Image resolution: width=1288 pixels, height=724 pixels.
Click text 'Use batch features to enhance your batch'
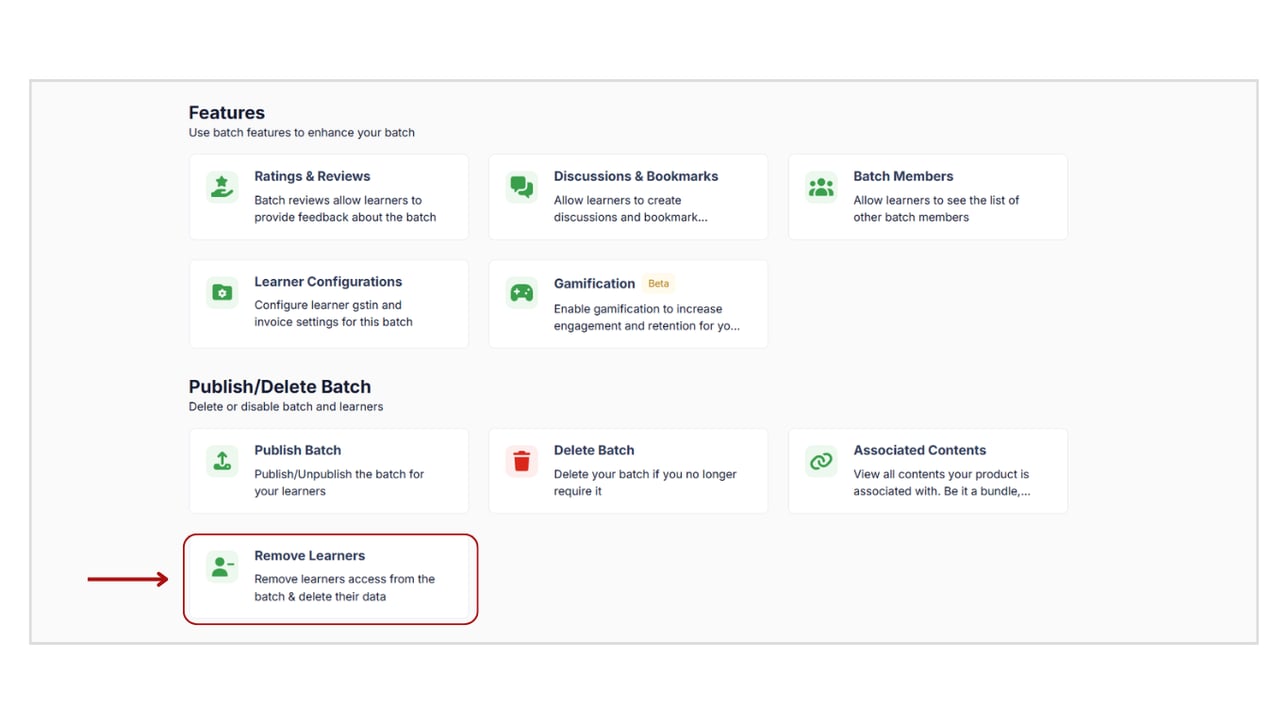click(x=302, y=132)
